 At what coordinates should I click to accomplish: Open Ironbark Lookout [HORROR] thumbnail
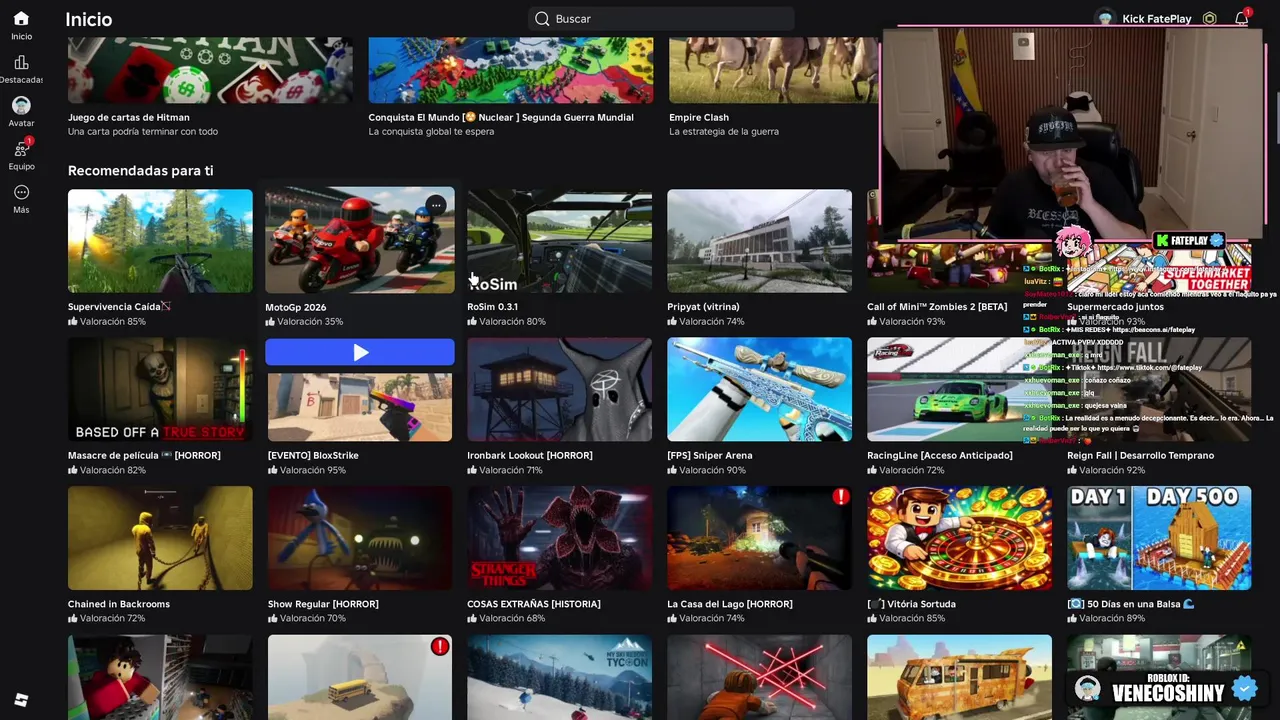[x=559, y=389]
